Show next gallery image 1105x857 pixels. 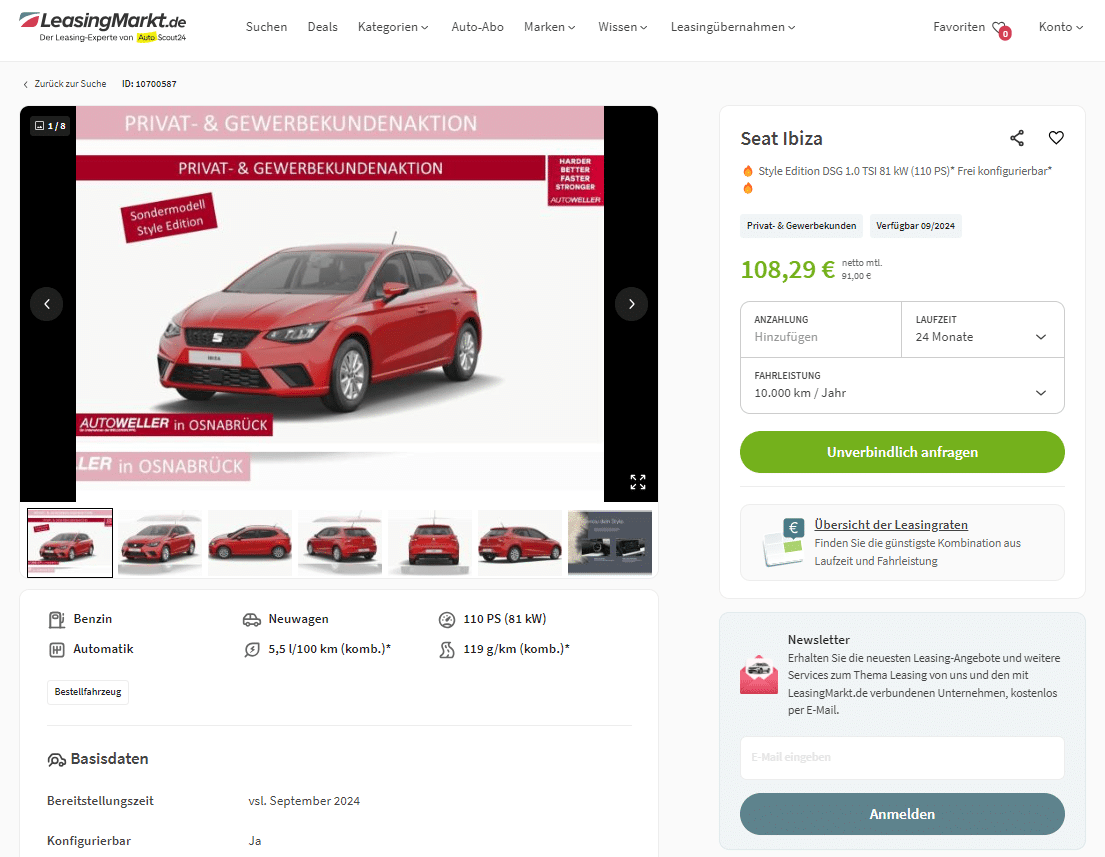click(631, 304)
